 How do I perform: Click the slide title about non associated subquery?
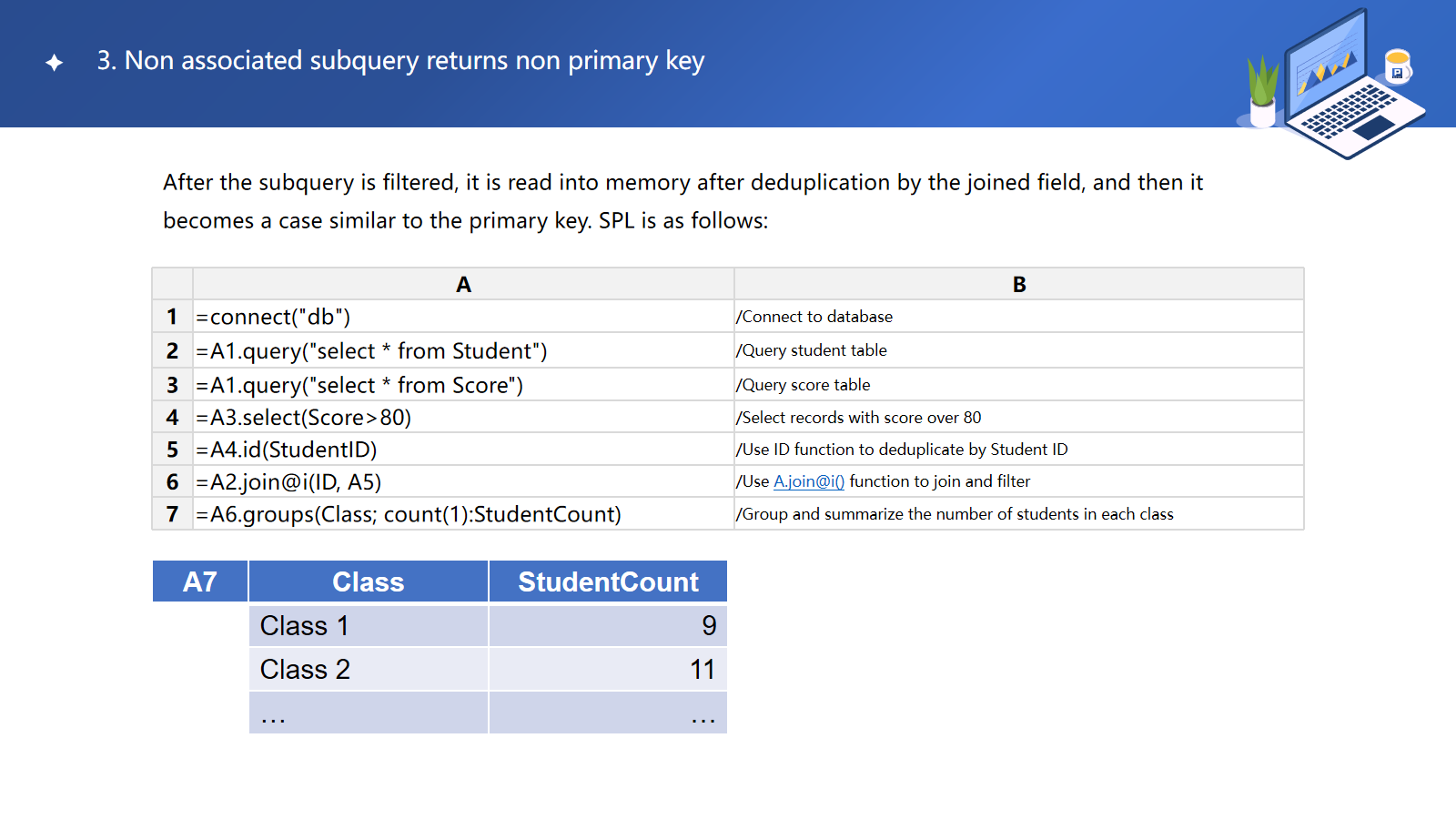pos(400,61)
